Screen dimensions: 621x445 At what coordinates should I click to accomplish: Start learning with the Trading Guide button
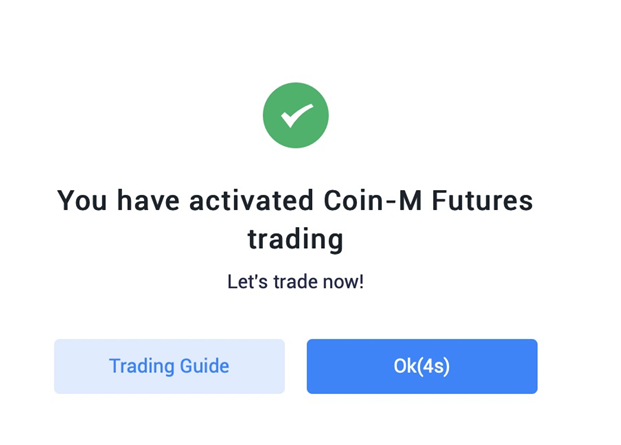click(169, 366)
